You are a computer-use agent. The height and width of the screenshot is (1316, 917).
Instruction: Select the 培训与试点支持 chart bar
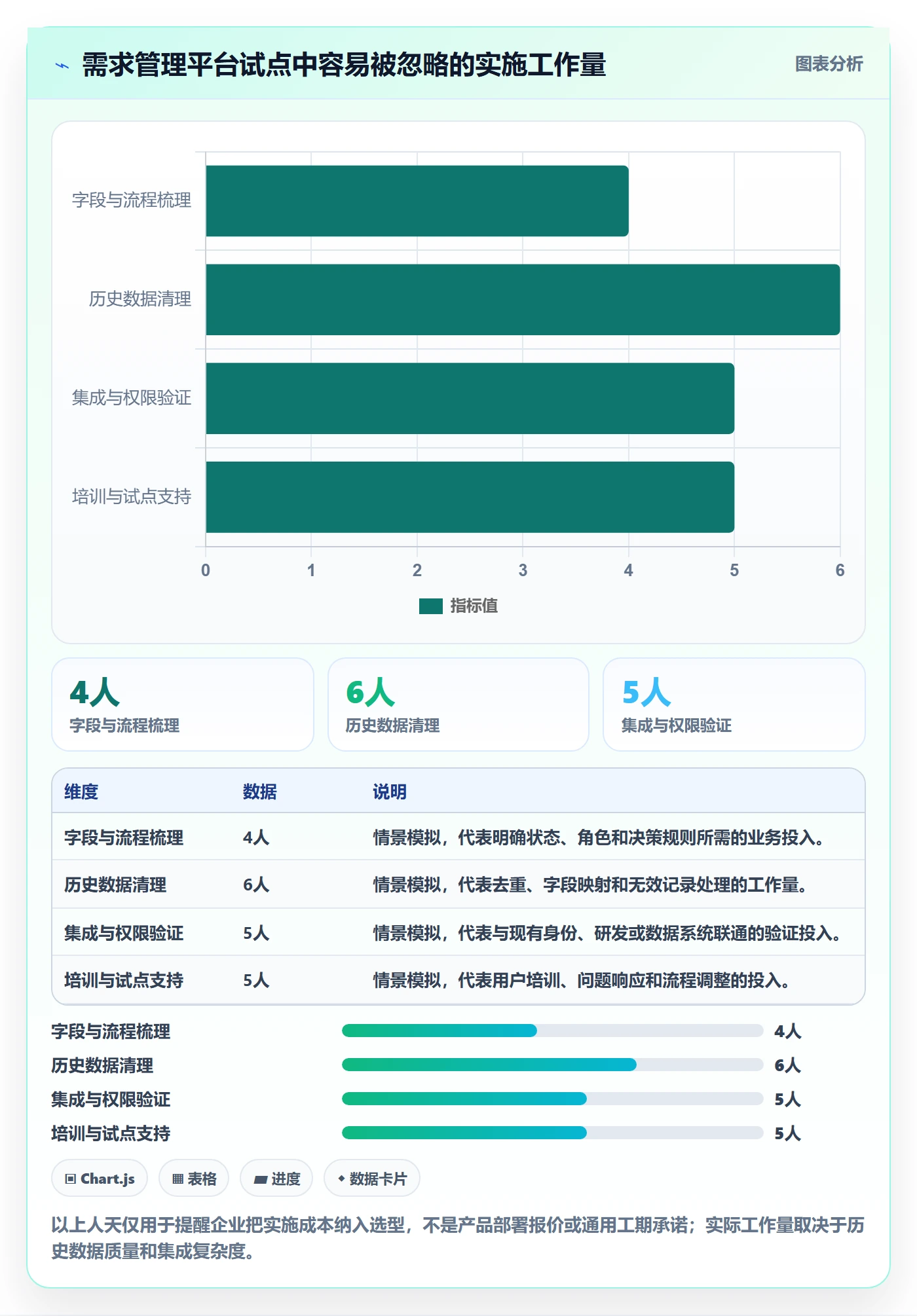(470, 497)
